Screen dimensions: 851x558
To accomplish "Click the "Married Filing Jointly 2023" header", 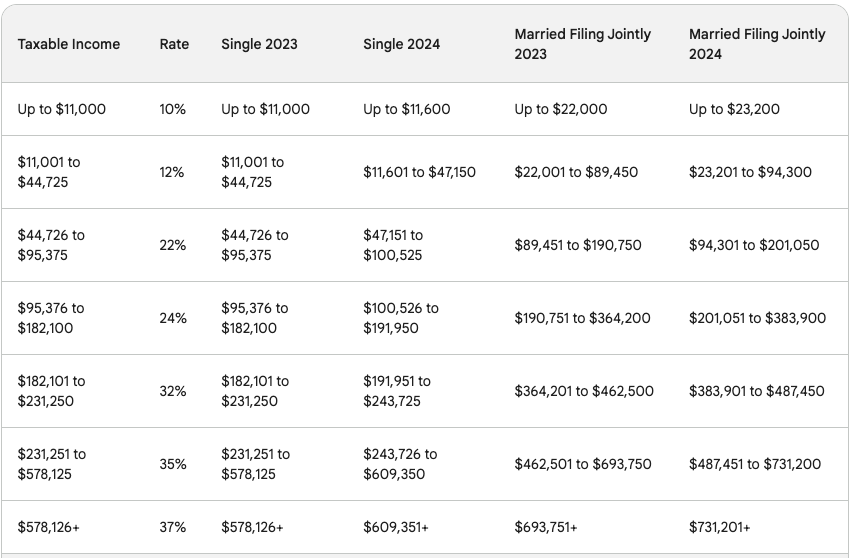I will pyautogui.click(x=583, y=44).
